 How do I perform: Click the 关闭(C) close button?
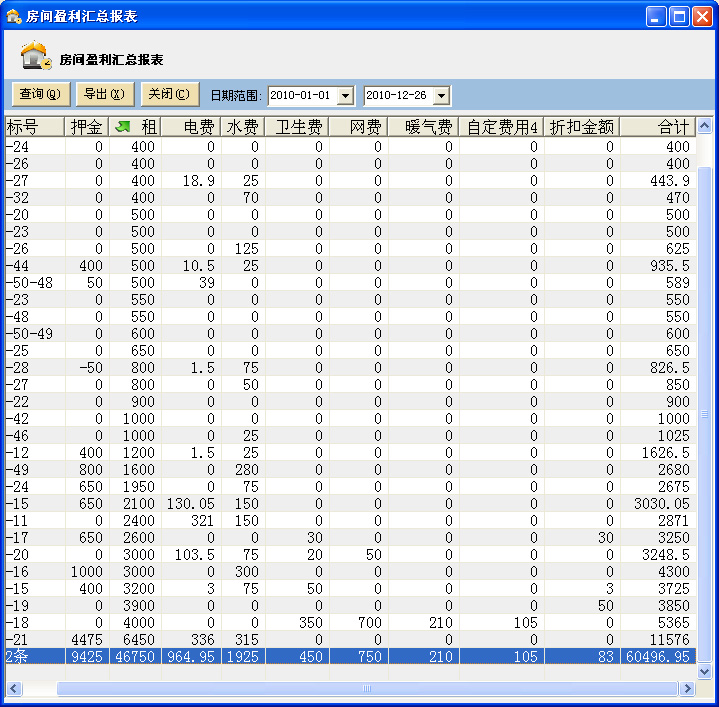[170, 94]
